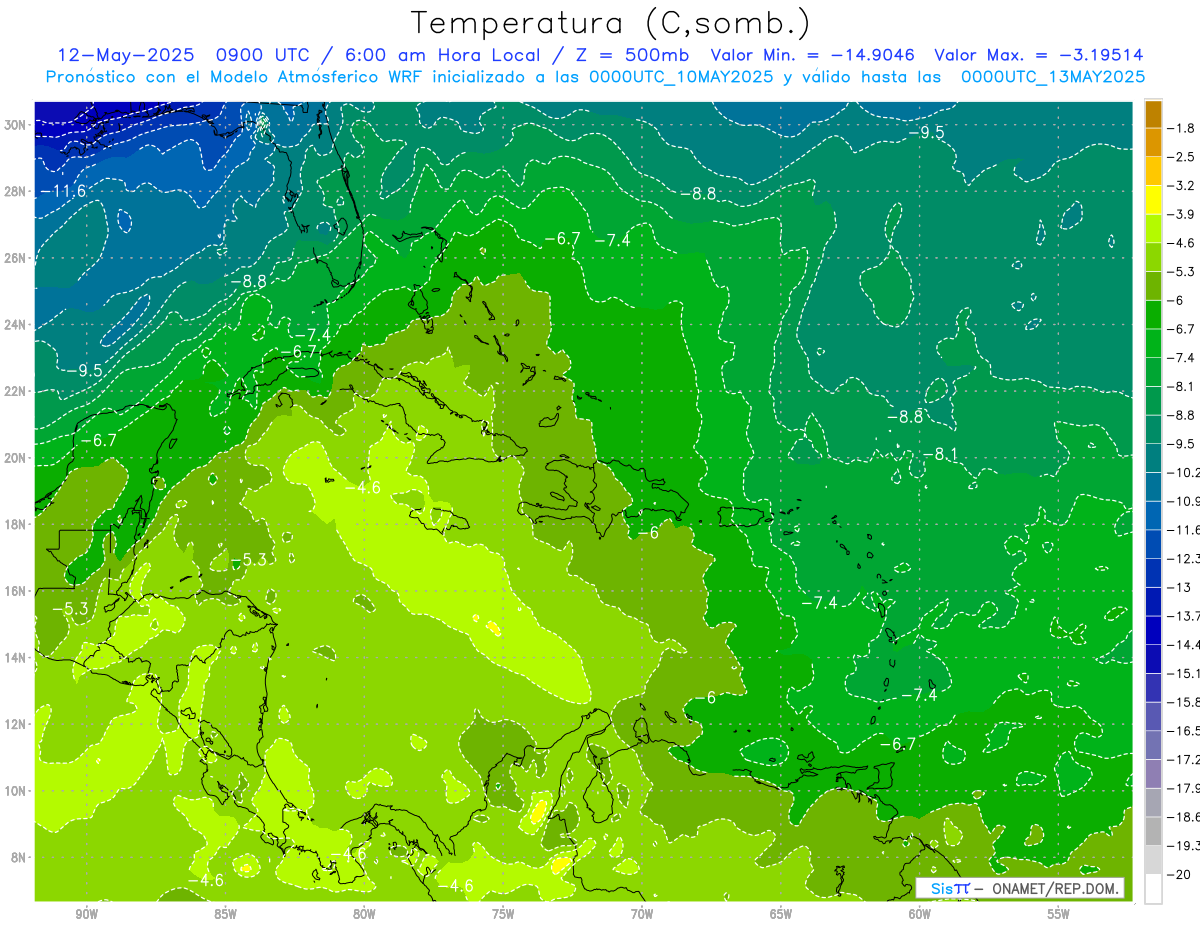Click the "-10.9" color bar label

pyautogui.click(x=1185, y=501)
